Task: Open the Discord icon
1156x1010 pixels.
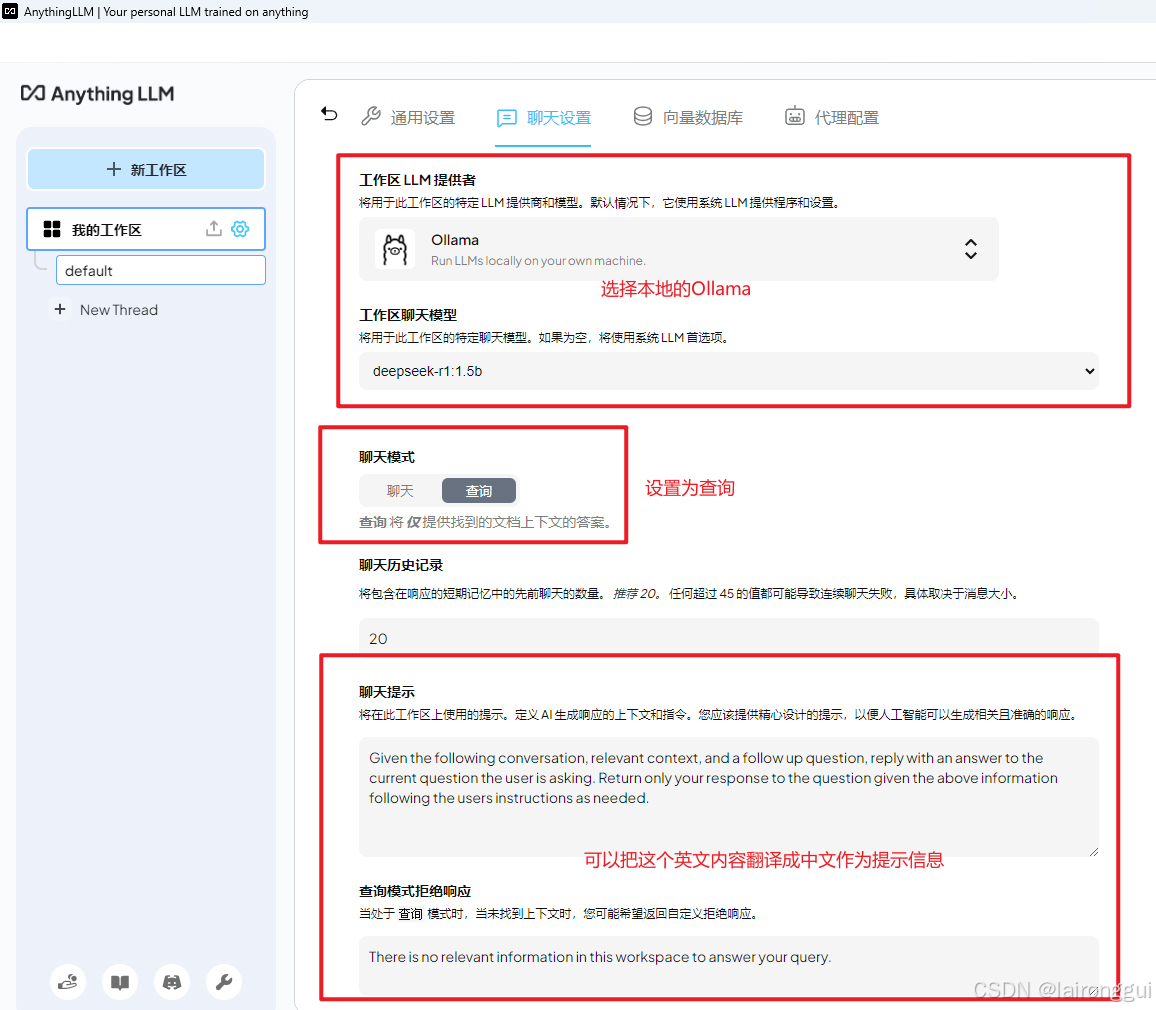Action: (x=172, y=982)
